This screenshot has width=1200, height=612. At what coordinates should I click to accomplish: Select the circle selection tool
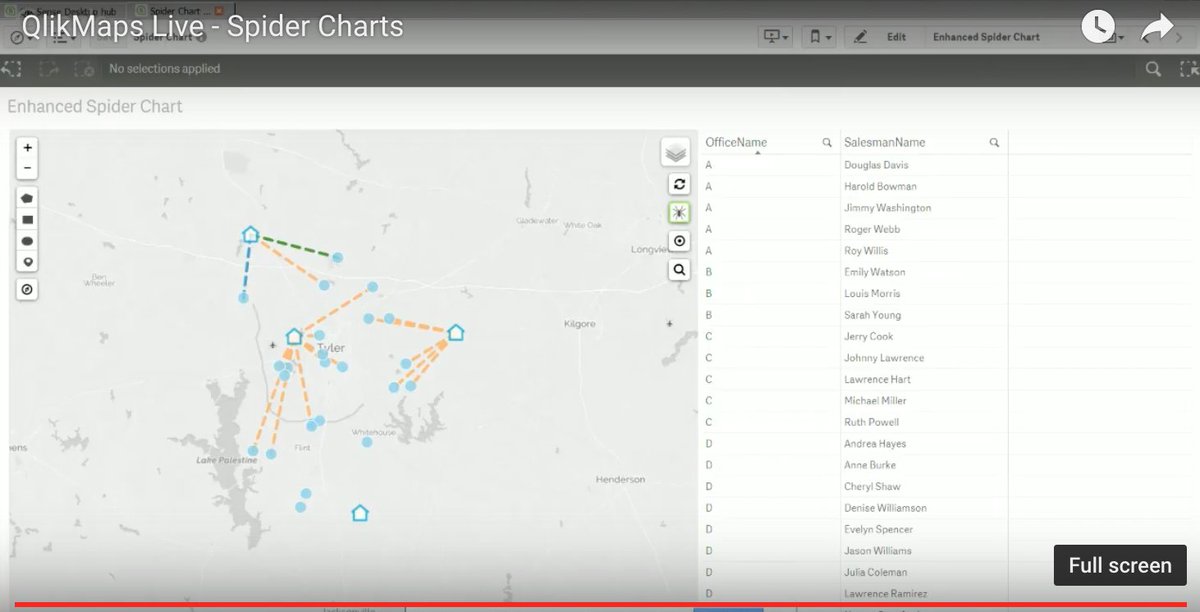[x=27, y=240]
